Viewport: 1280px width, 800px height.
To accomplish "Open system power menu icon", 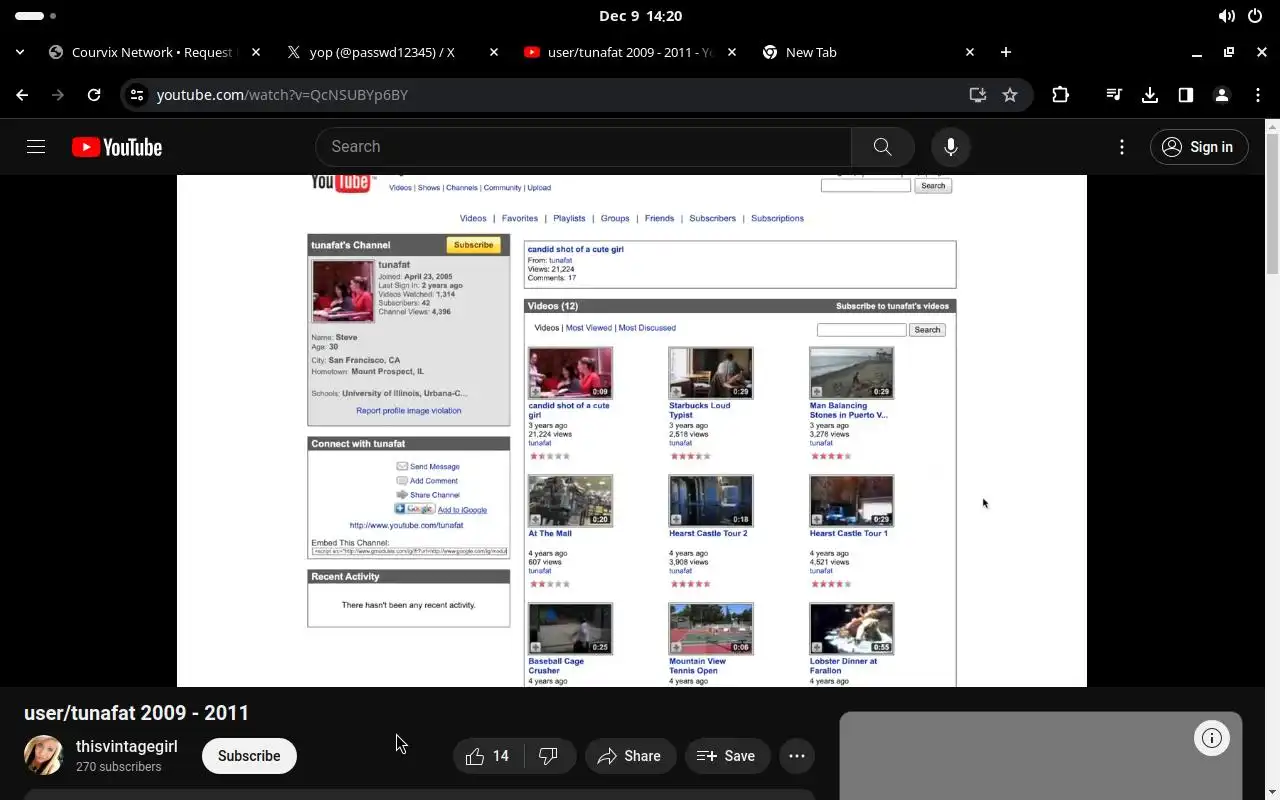I will [x=1256, y=16].
